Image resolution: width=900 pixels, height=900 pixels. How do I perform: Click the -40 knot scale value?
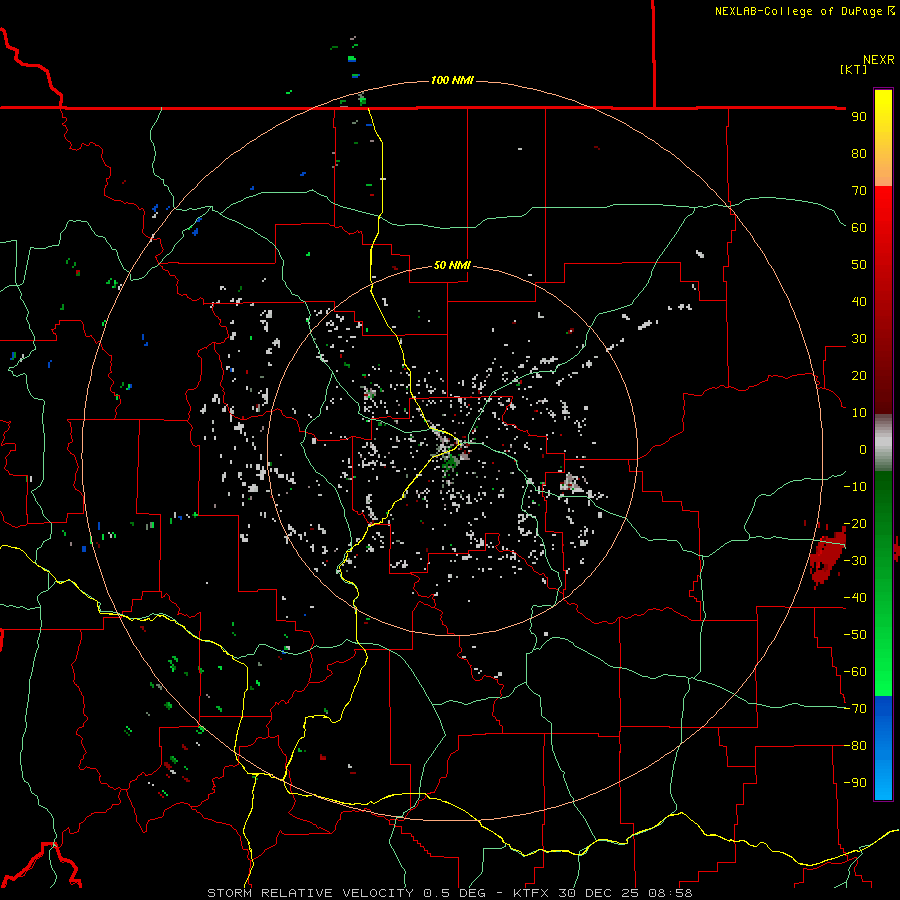tap(855, 598)
